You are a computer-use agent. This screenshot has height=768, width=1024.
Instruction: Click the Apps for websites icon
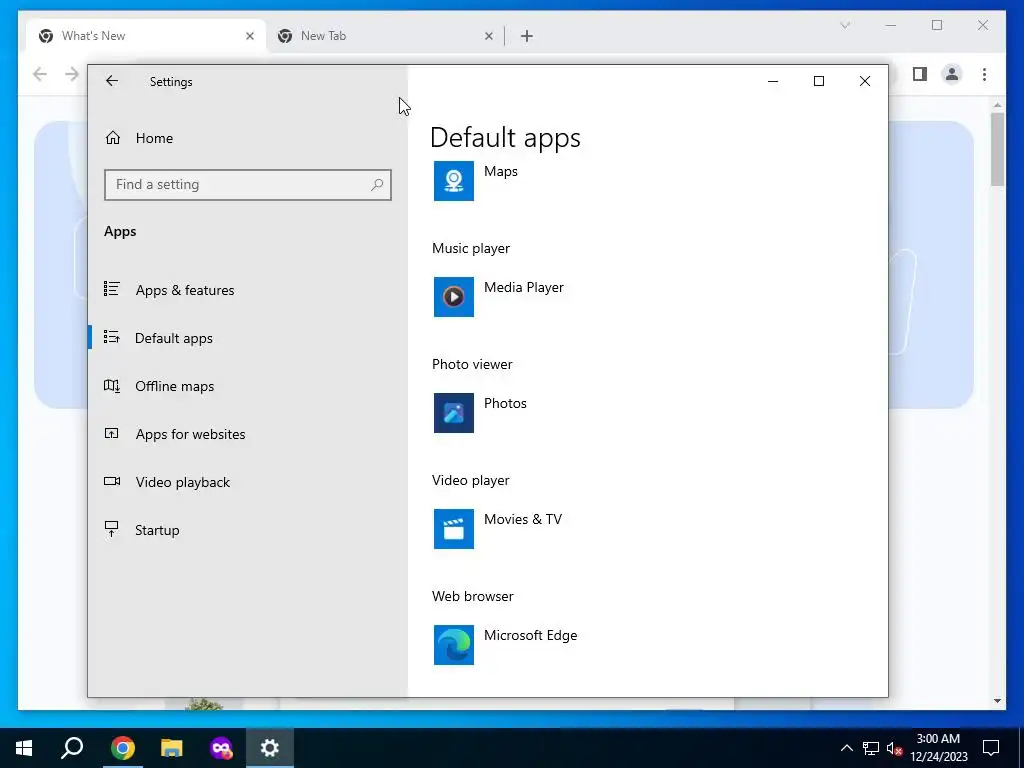pyautogui.click(x=112, y=433)
